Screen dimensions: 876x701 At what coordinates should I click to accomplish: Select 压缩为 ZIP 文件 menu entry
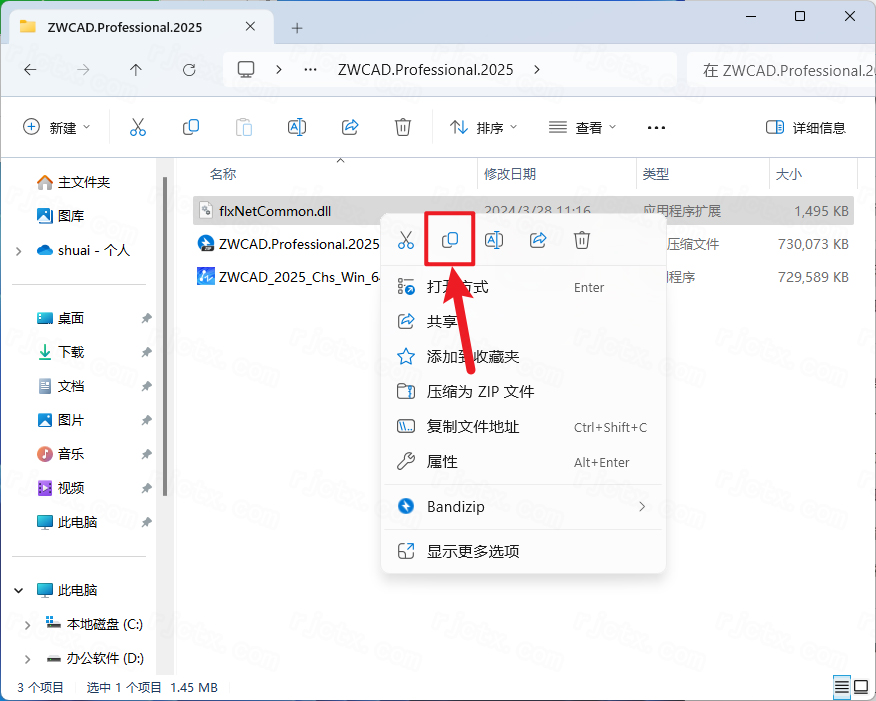480,391
